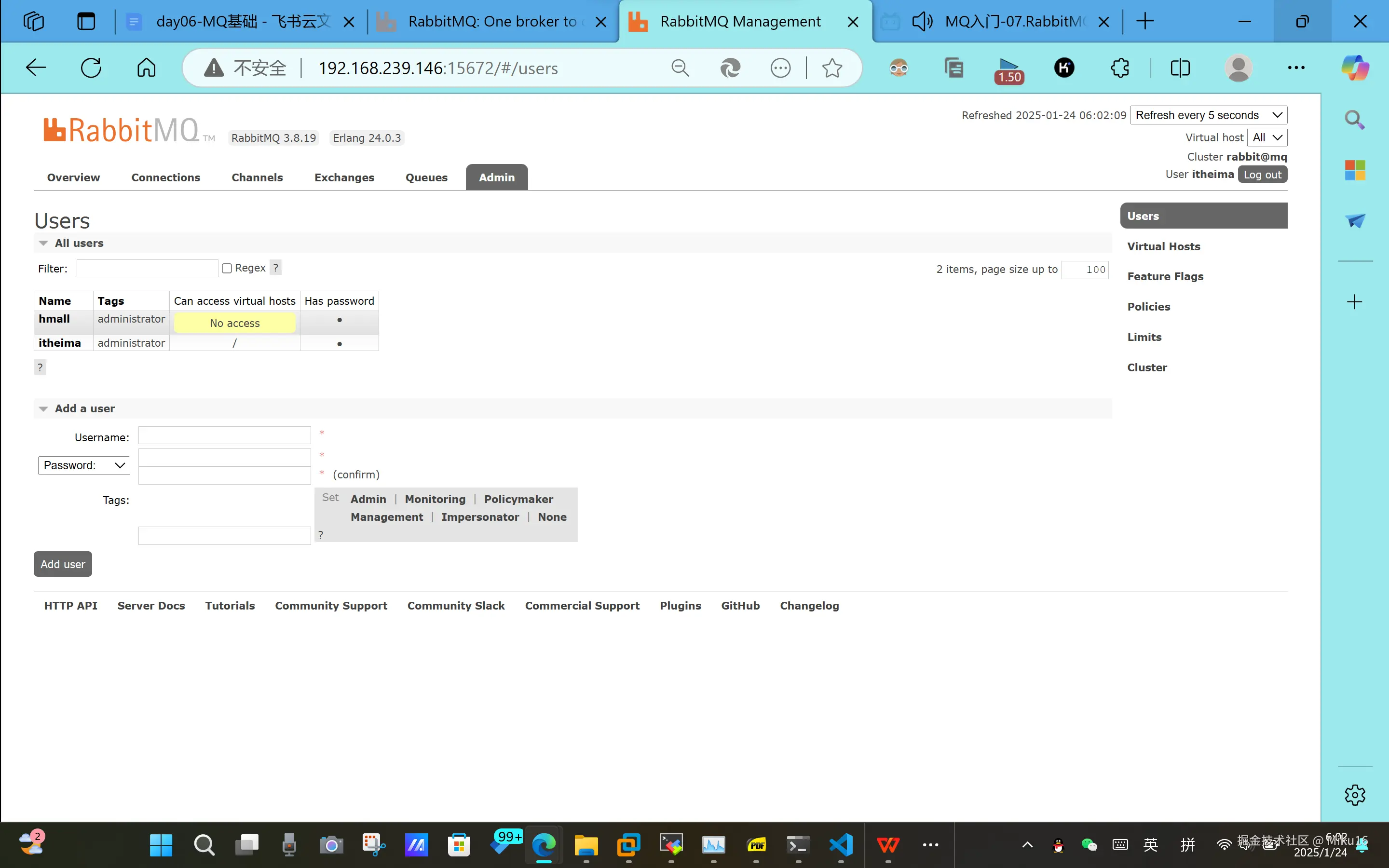Click the Add user button
Screen dimensions: 1389x868
click(x=63, y=564)
